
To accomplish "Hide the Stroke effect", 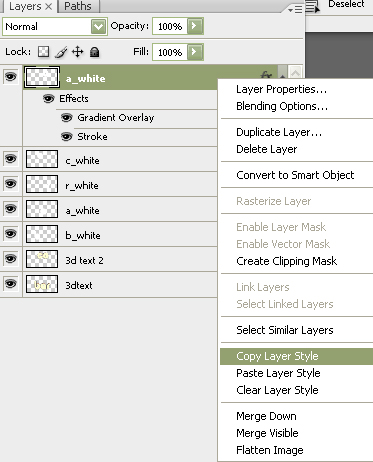I will (x=67, y=136).
